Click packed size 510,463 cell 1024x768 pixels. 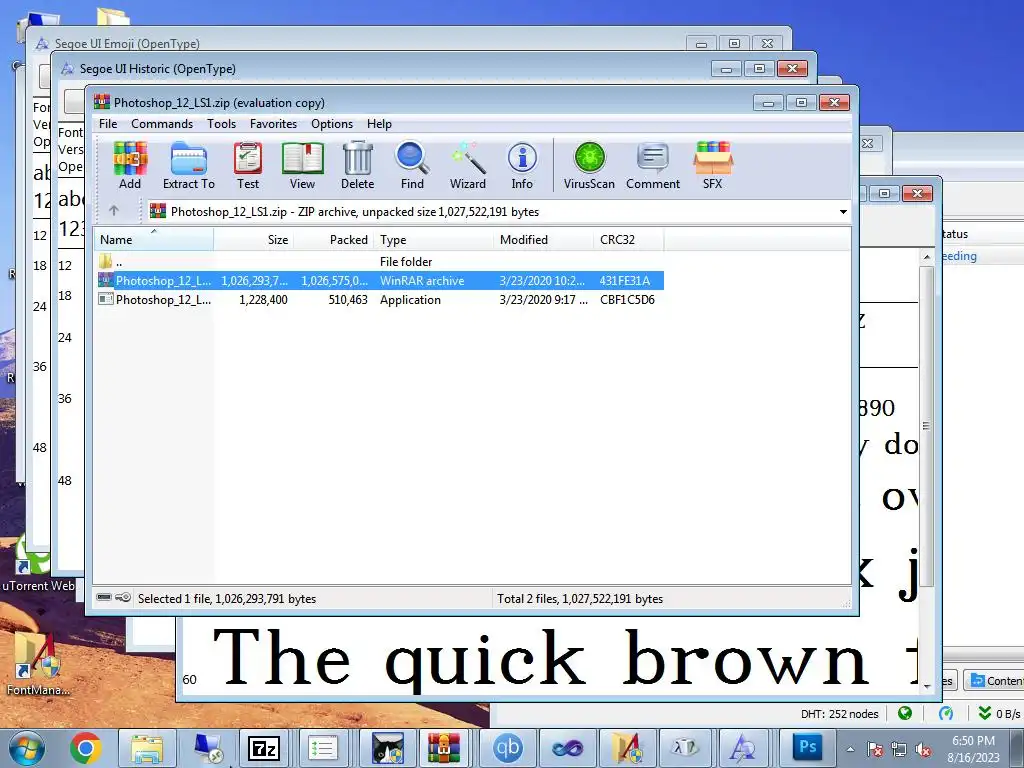[348, 300]
